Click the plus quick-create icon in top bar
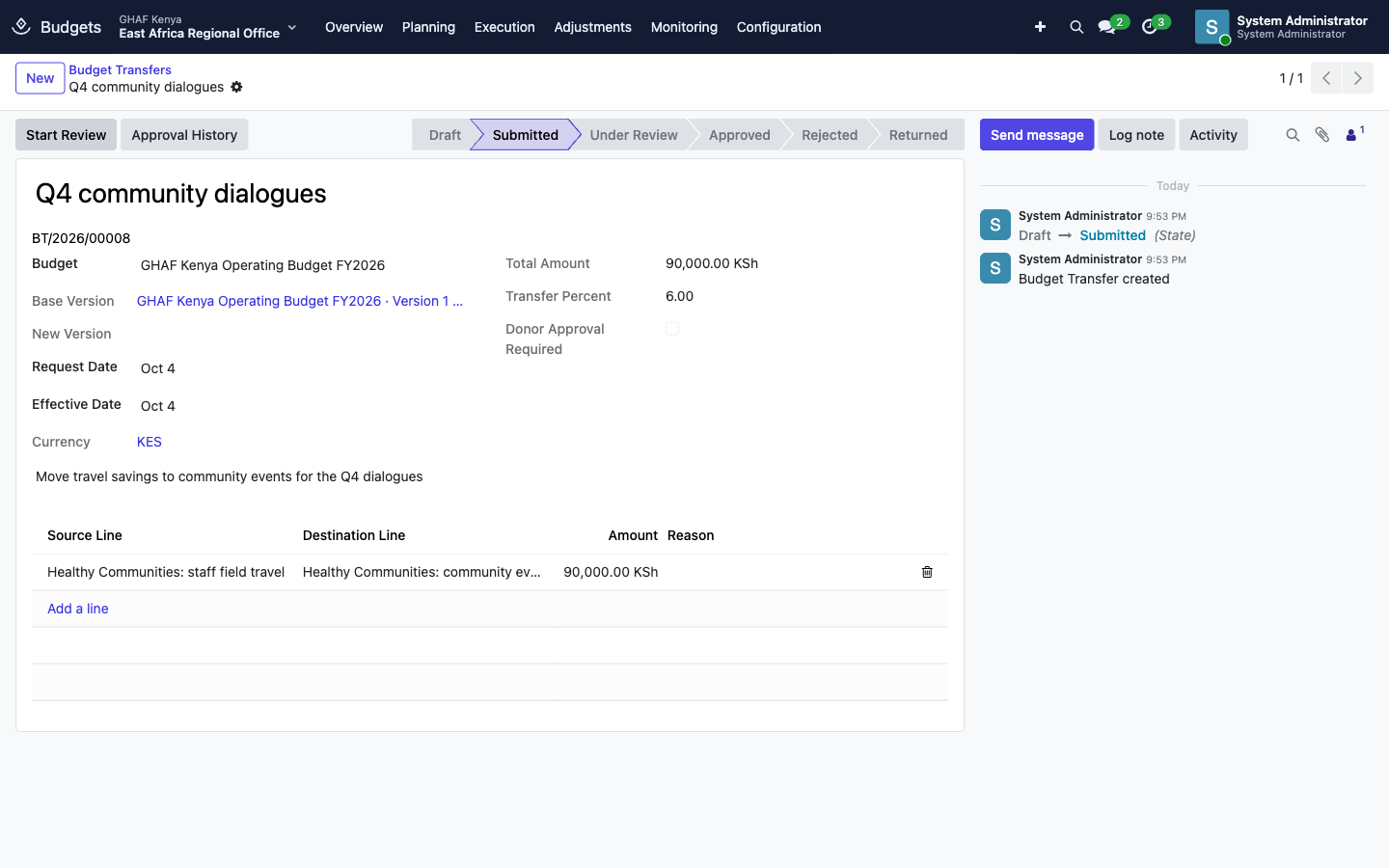Image resolution: width=1389 pixels, height=868 pixels. pos(1040,27)
